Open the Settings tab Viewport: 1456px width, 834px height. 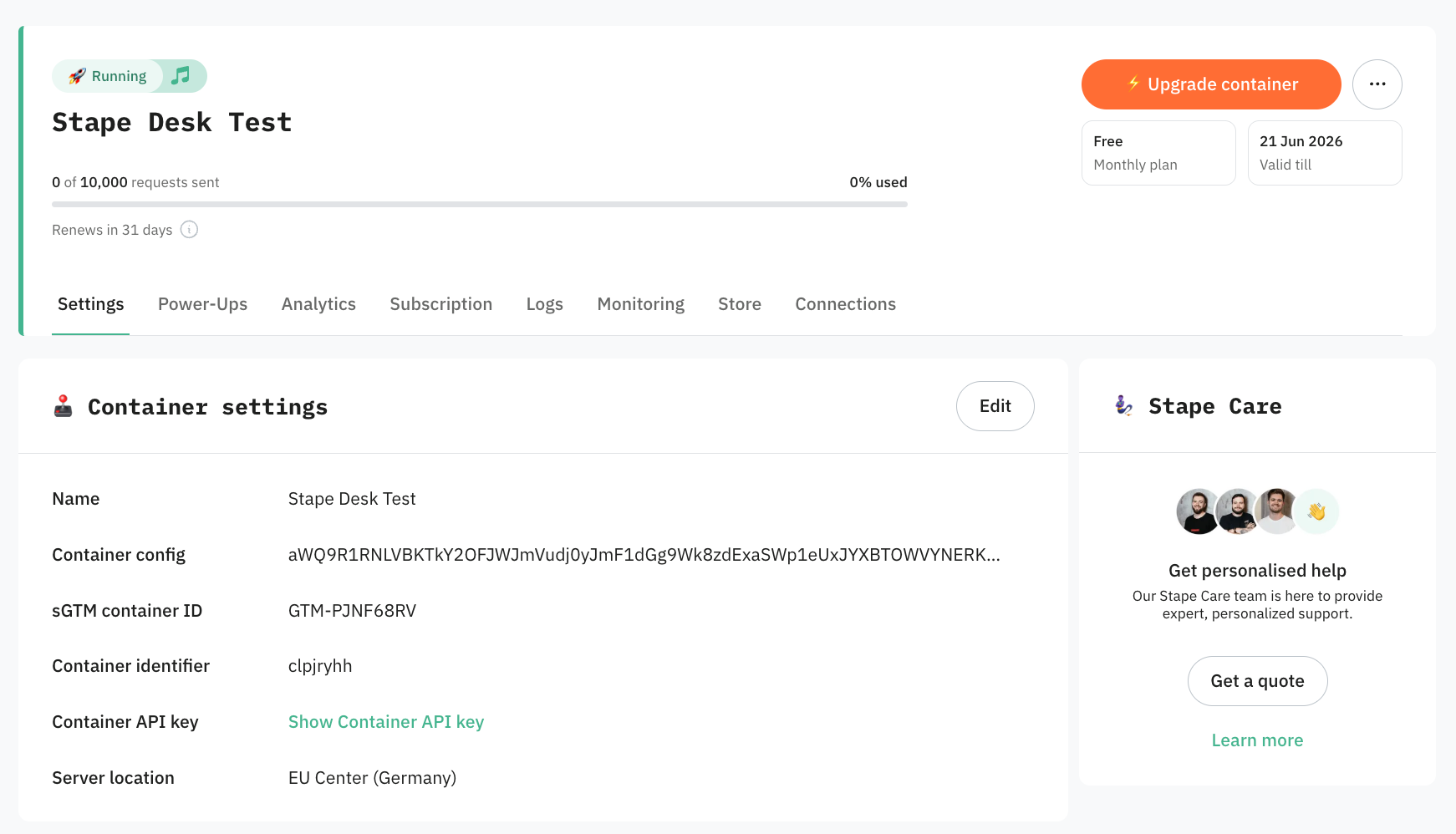pos(90,304)
